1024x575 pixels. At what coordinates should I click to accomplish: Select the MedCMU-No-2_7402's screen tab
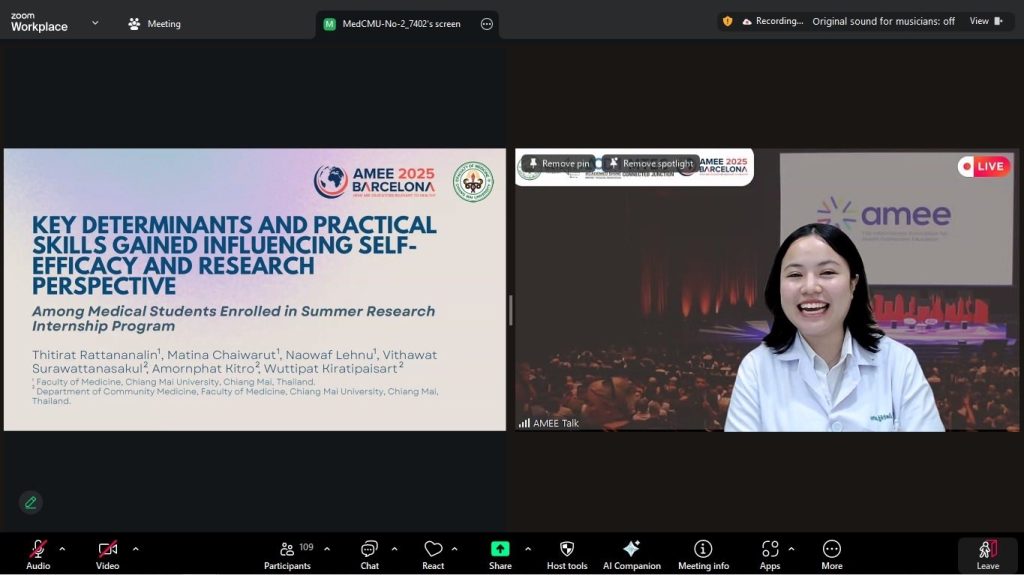400,24
